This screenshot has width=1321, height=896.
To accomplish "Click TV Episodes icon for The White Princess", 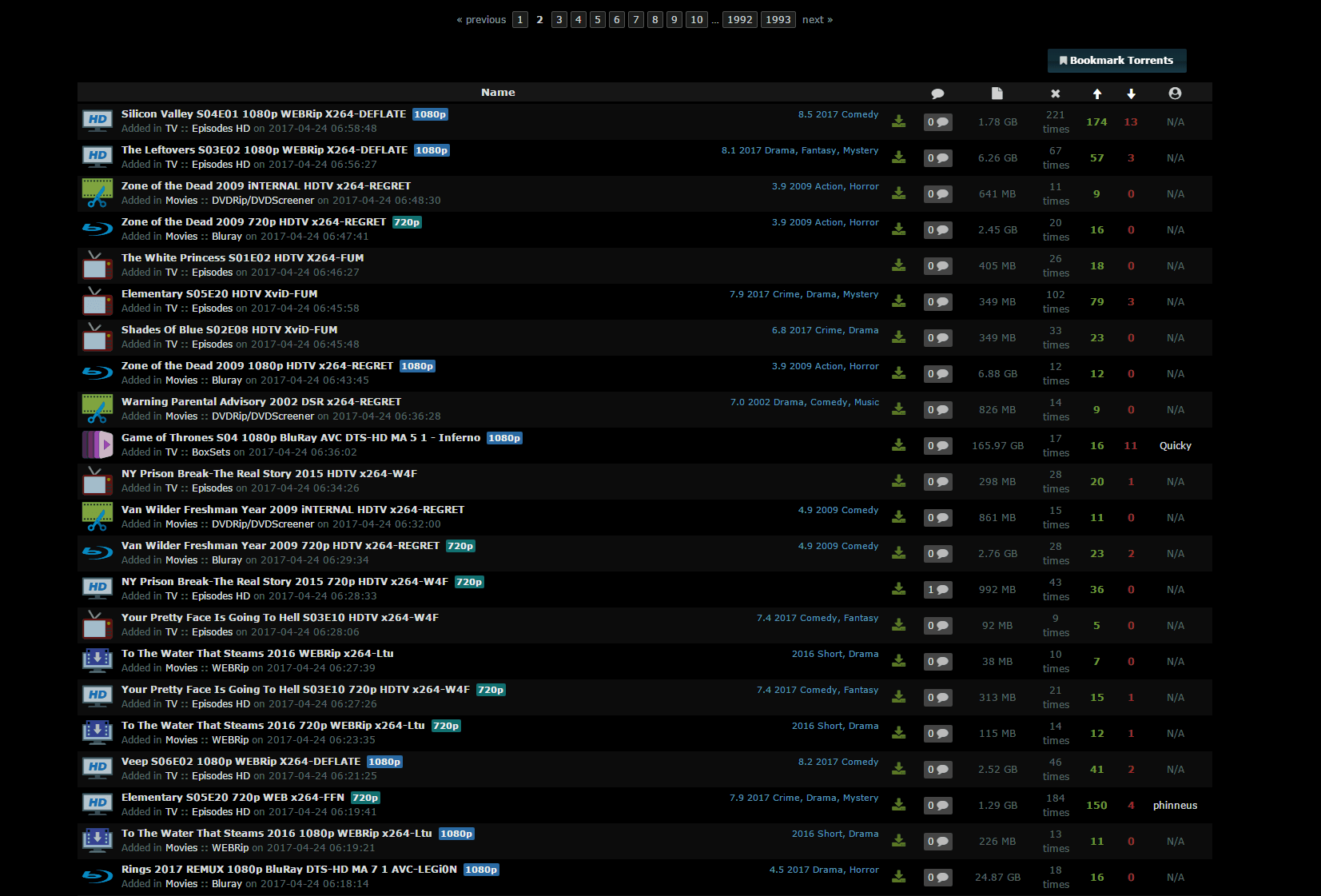I will [97, 265].
